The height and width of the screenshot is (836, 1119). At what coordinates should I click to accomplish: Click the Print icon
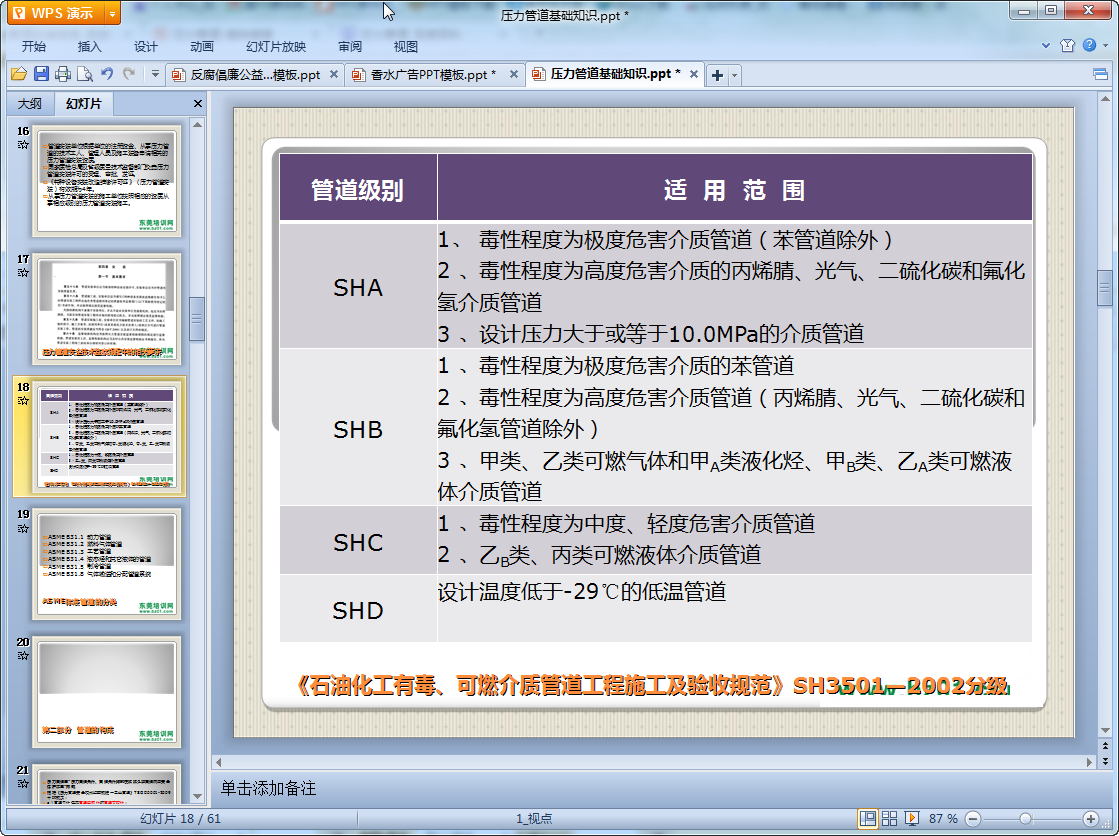[63, 74]
